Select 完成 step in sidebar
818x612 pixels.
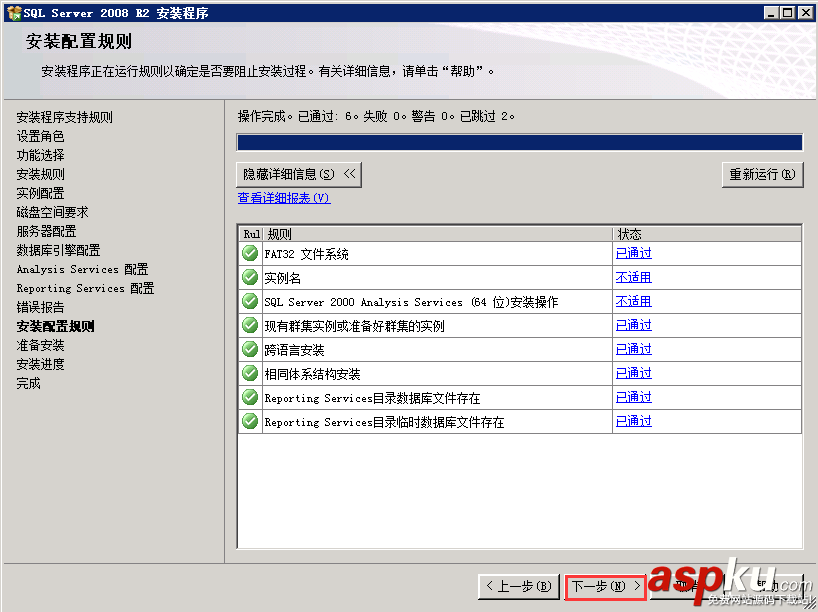pyautogui.click(x=29, y=383)
